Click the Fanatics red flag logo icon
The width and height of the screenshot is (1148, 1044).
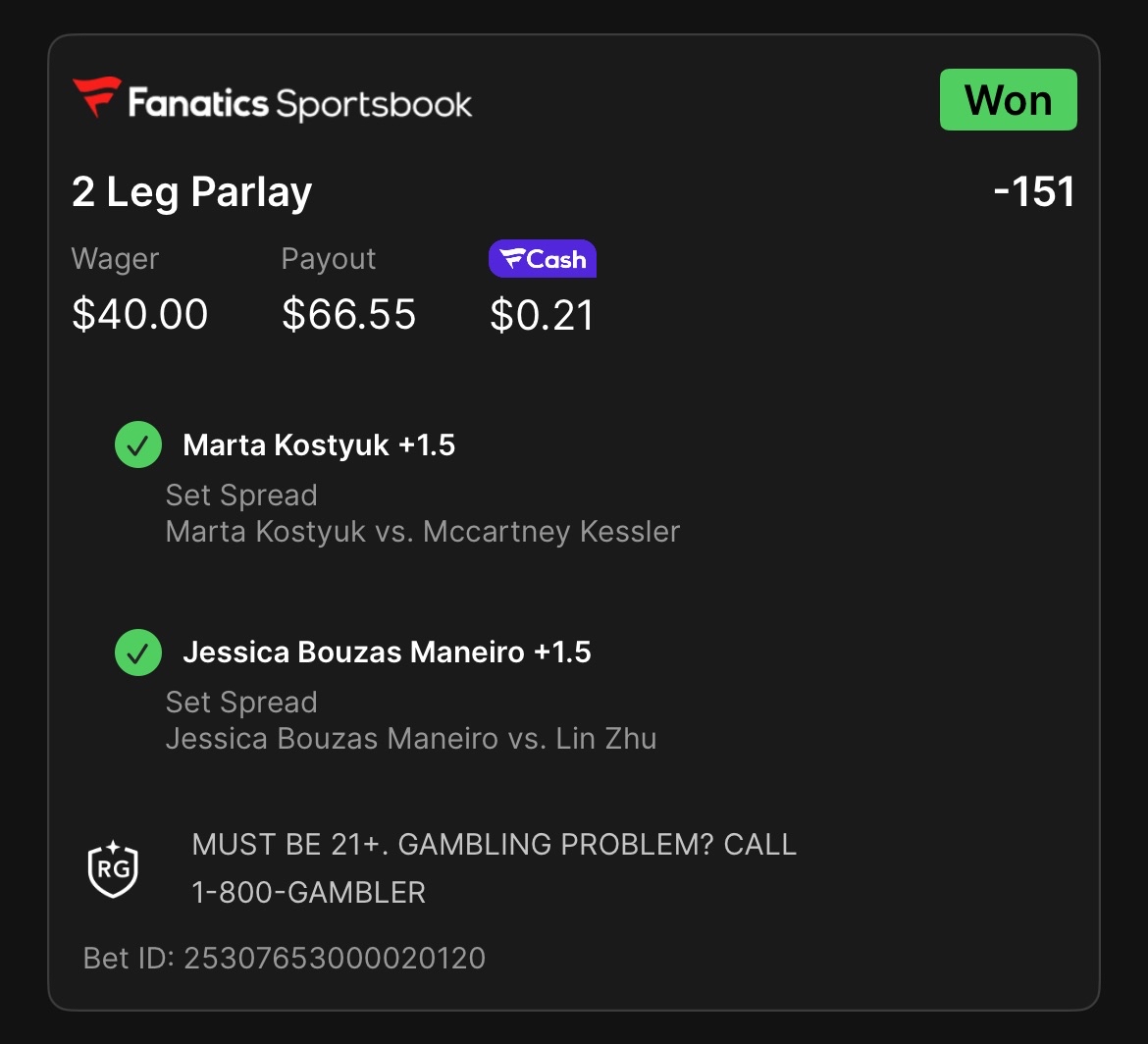(x=96, y=96)
